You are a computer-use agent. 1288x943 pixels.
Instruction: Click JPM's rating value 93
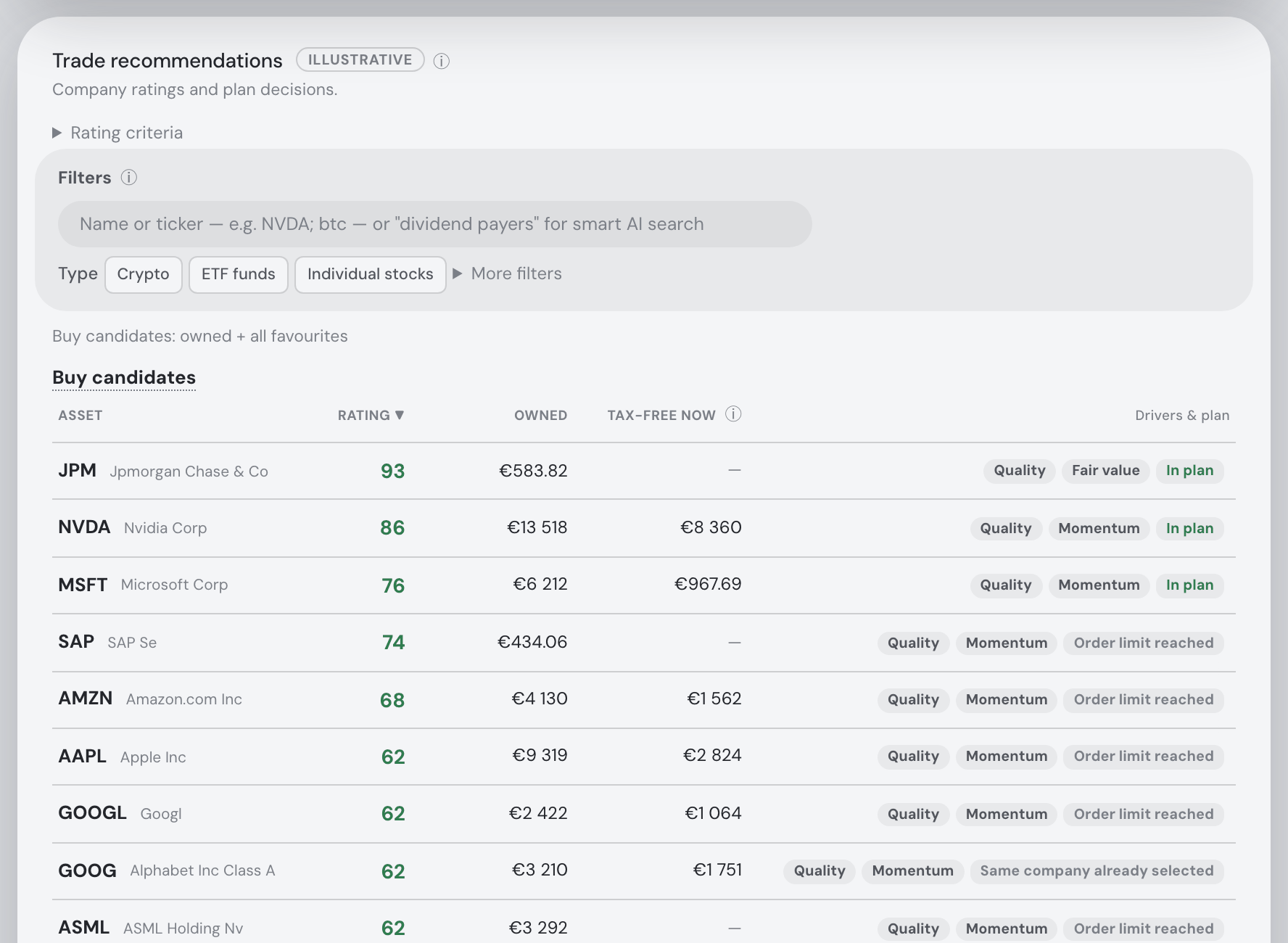click(x=393, y=471)
